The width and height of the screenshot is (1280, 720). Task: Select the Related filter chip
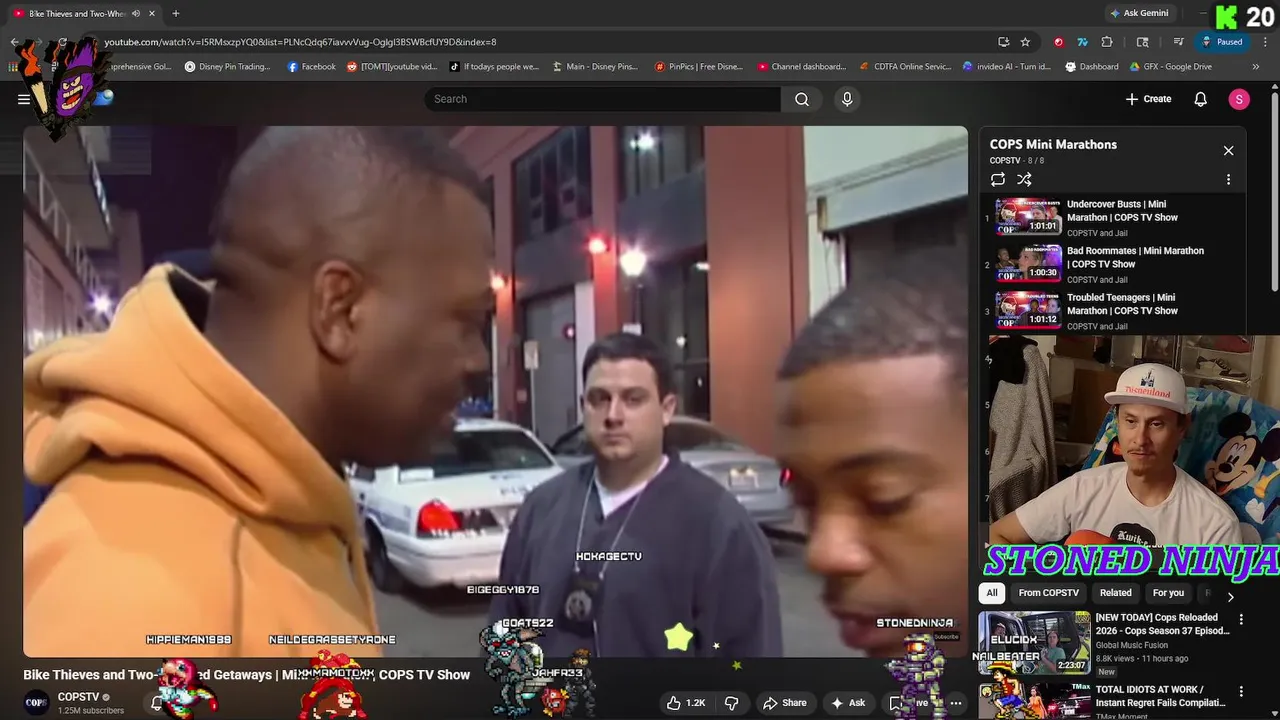point(1116,593)
